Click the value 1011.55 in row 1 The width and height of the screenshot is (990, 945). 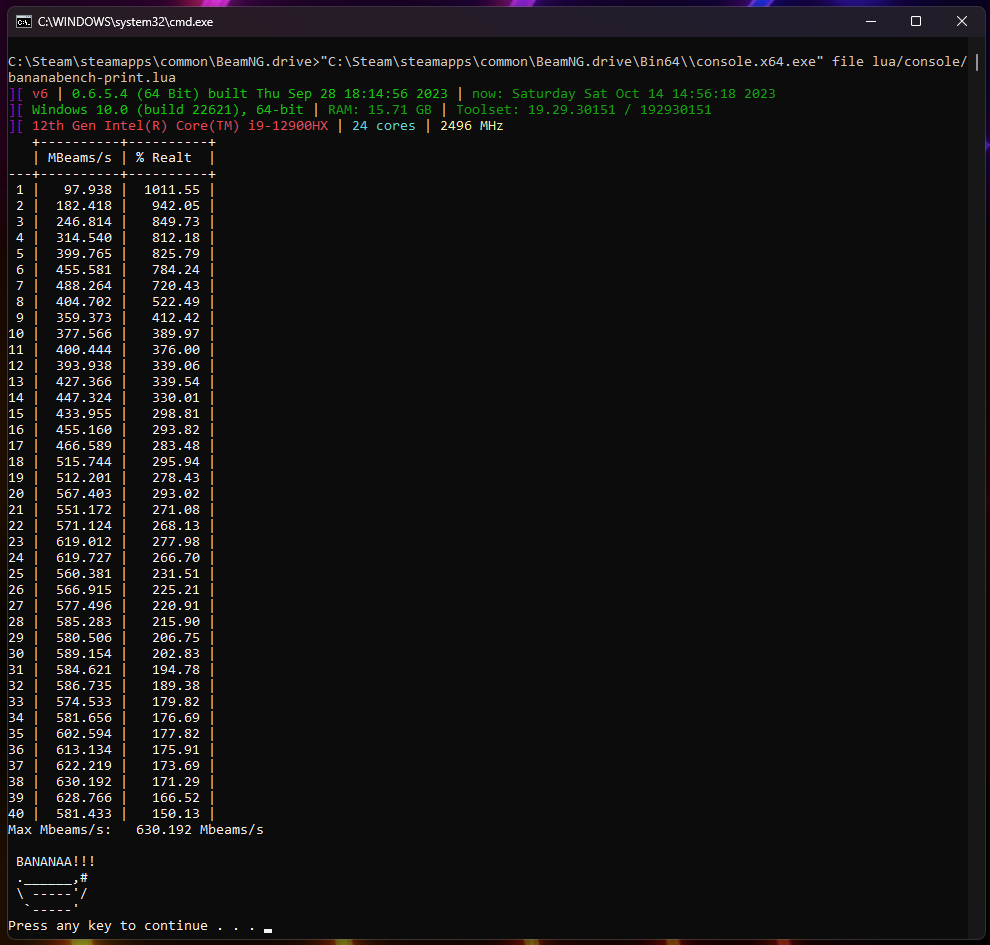(x=172, y=190)
